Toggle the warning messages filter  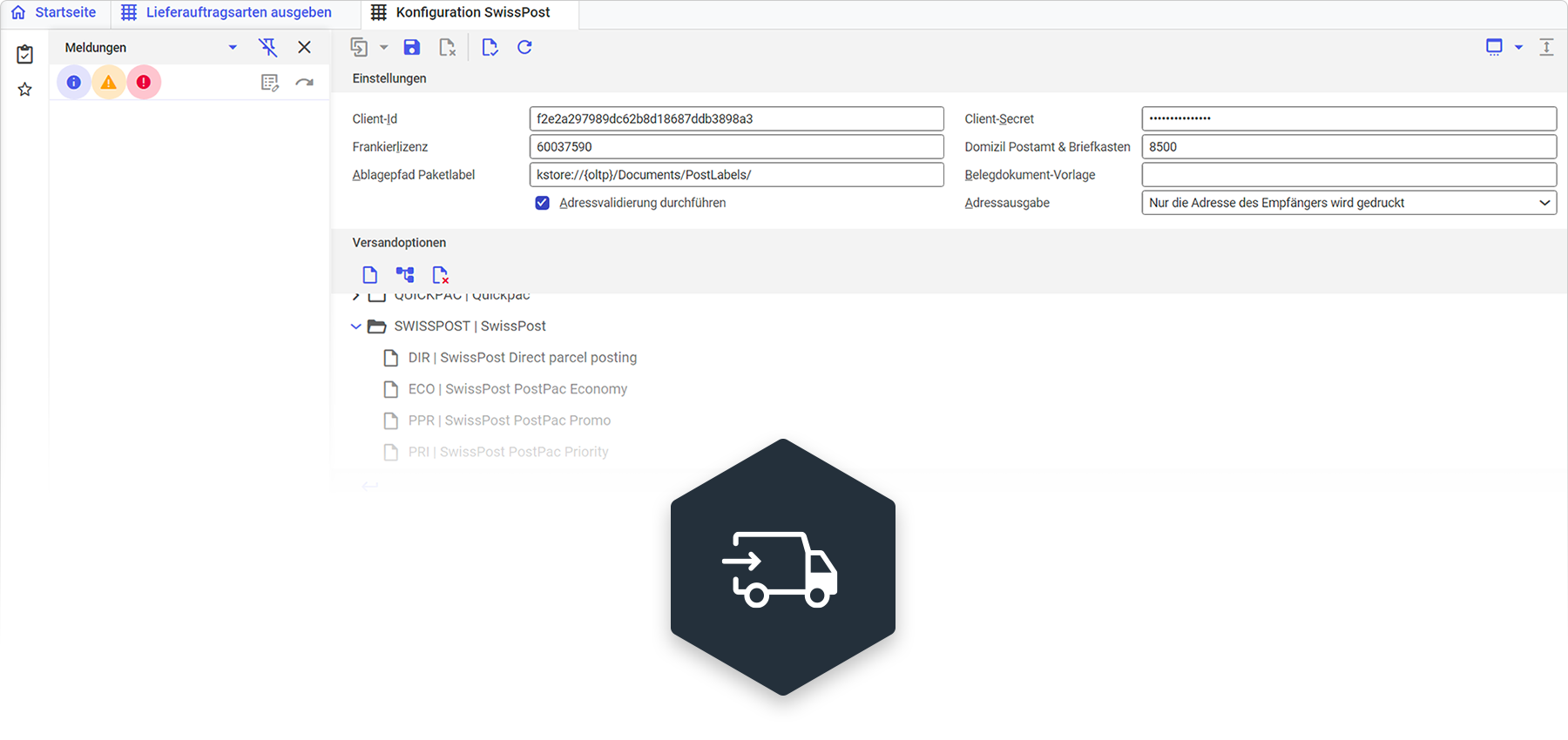pyautogui.click(x=109, y=83)
